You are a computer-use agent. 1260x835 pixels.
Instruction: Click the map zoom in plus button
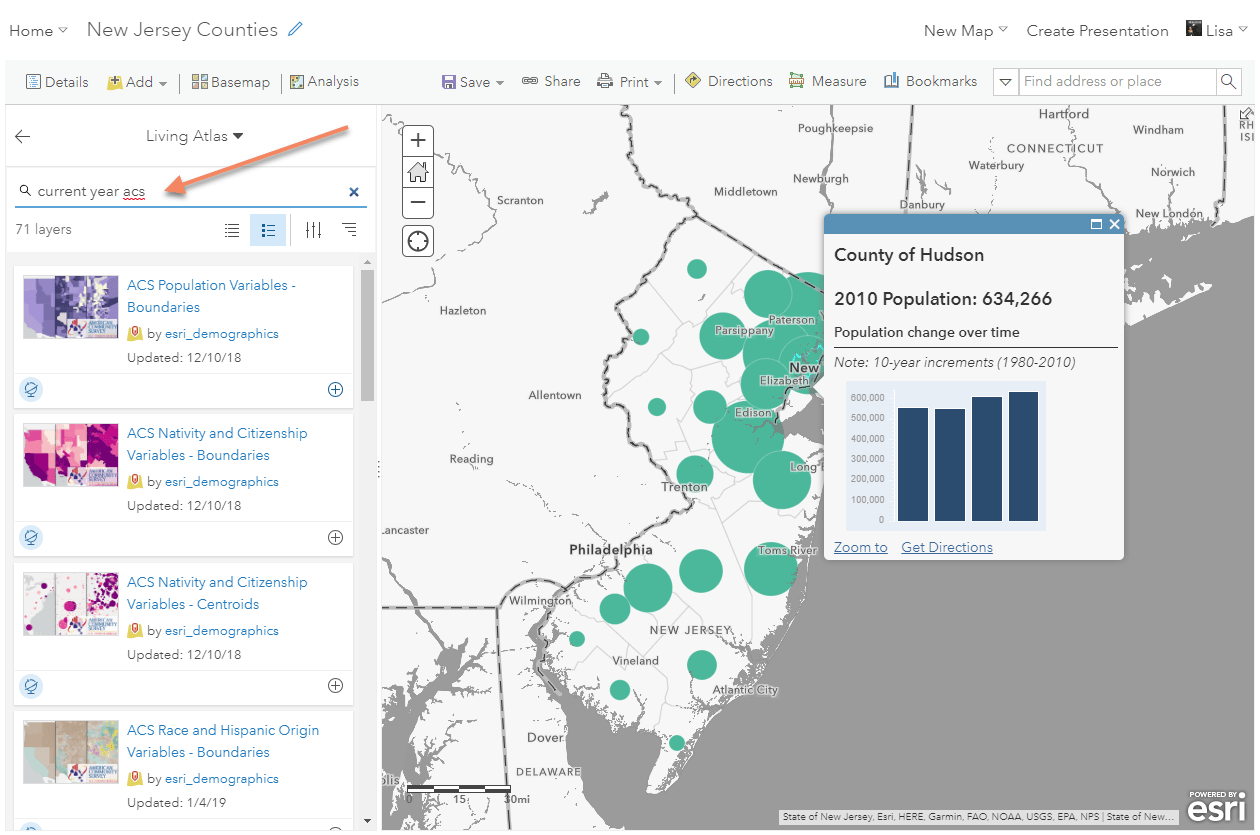[418, 140]
